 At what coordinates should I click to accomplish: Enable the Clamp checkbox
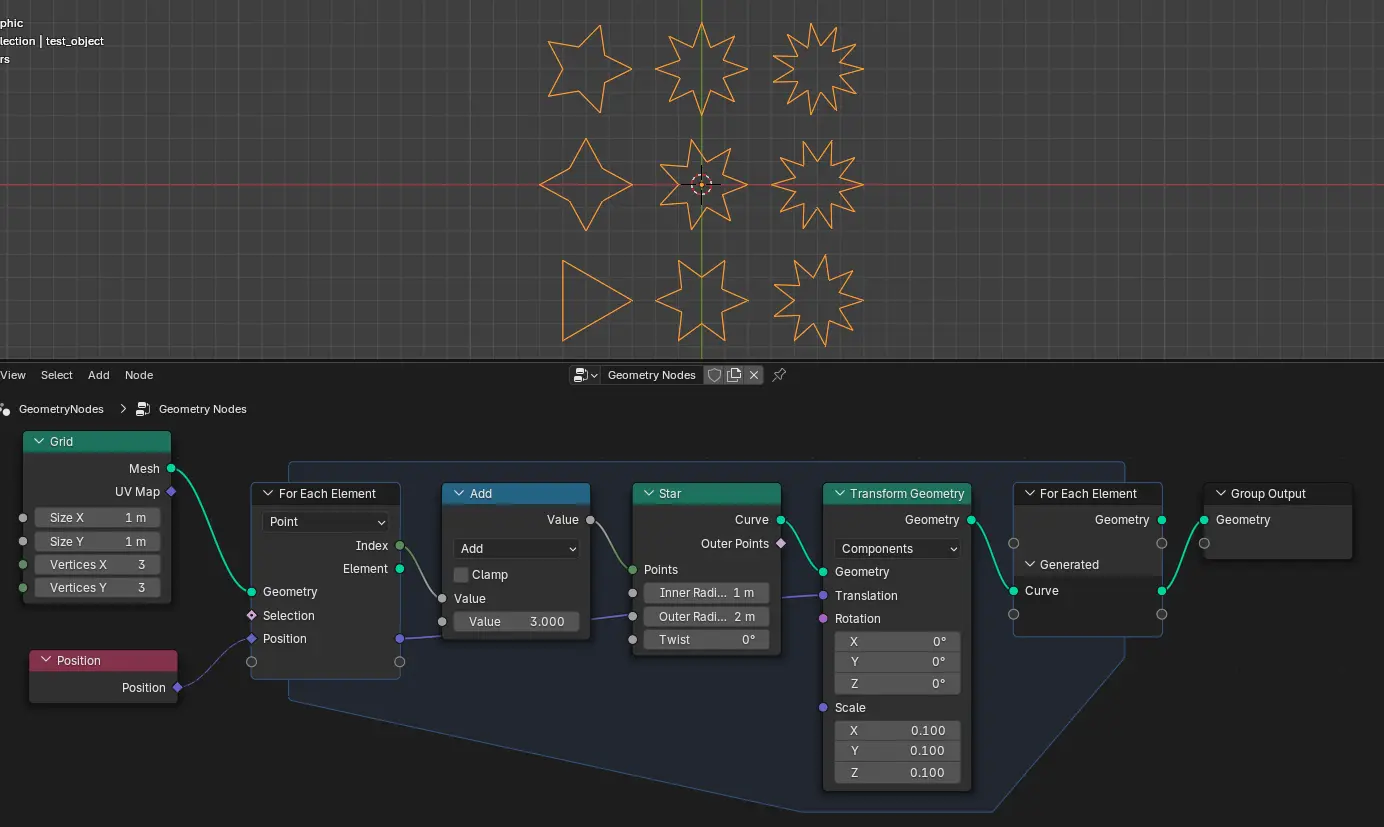[461, 575]
